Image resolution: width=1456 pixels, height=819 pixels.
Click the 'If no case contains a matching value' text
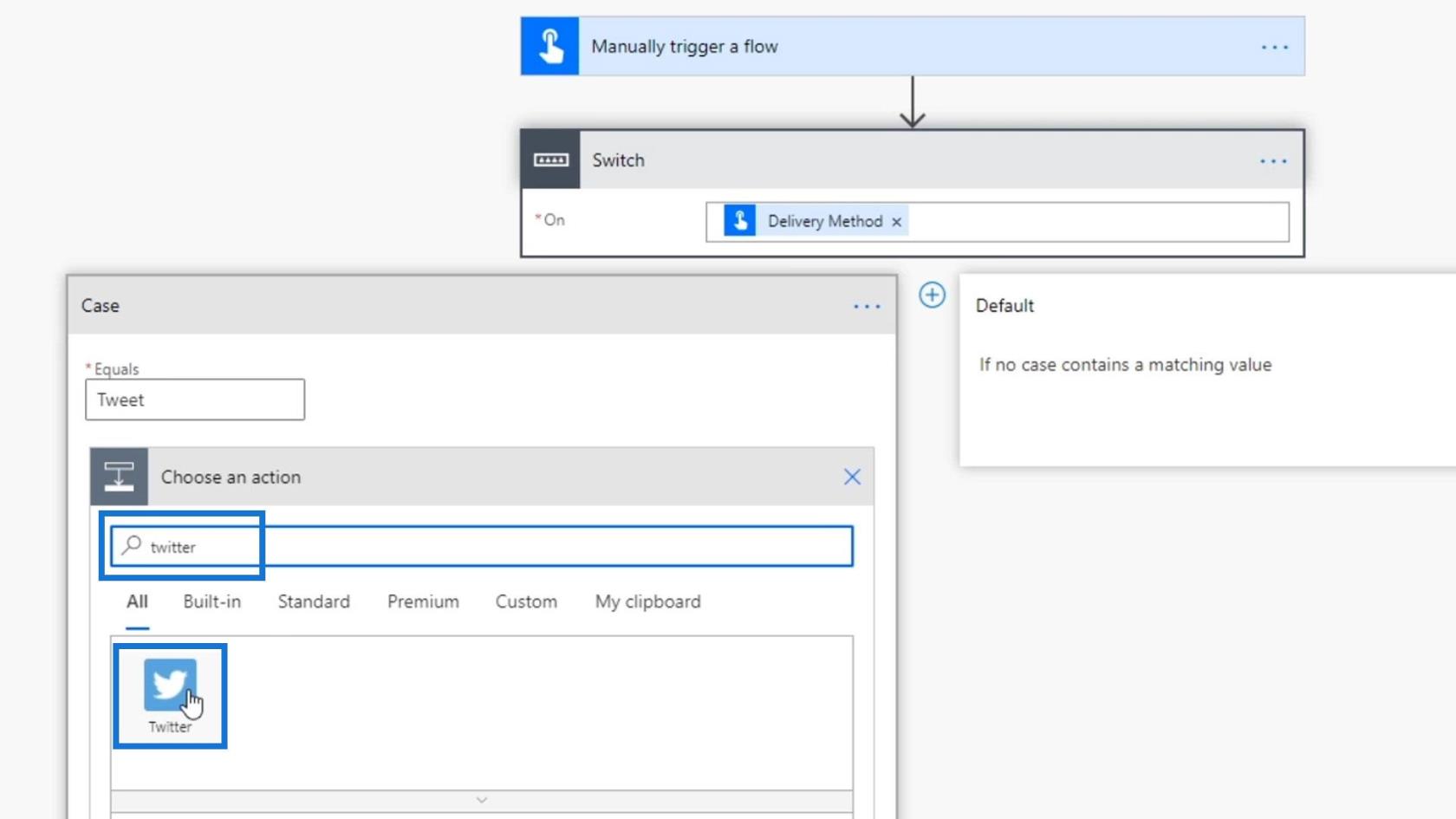(x=1125, y=365)
